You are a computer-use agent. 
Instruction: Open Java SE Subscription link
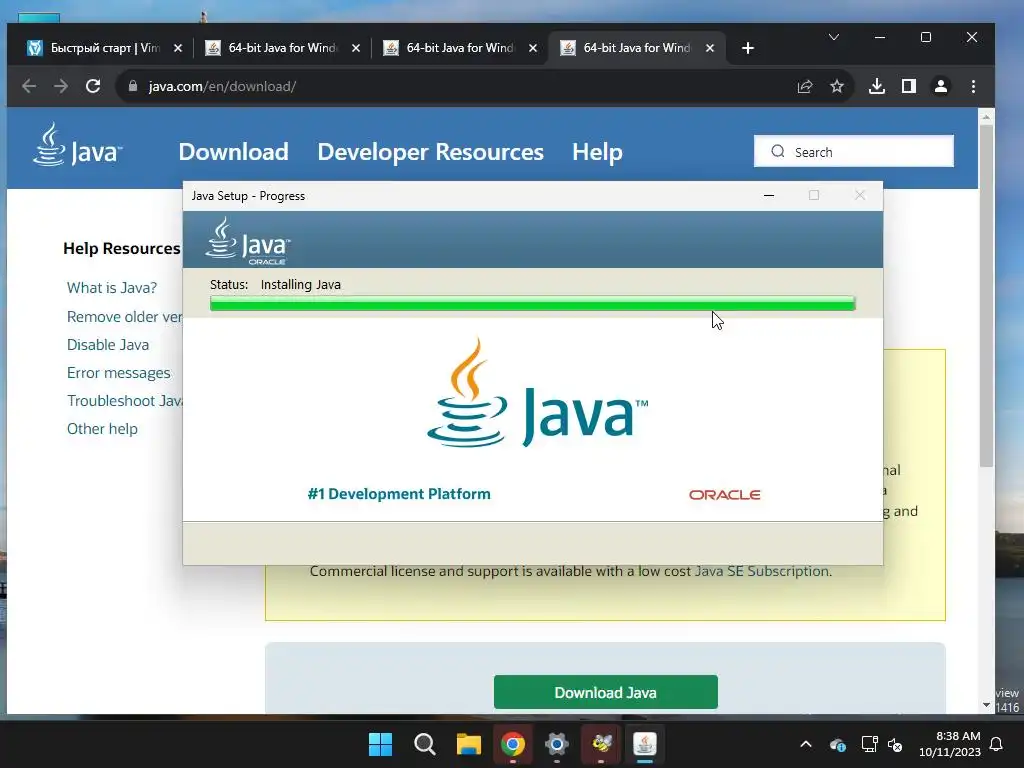(x=761, y=571)
